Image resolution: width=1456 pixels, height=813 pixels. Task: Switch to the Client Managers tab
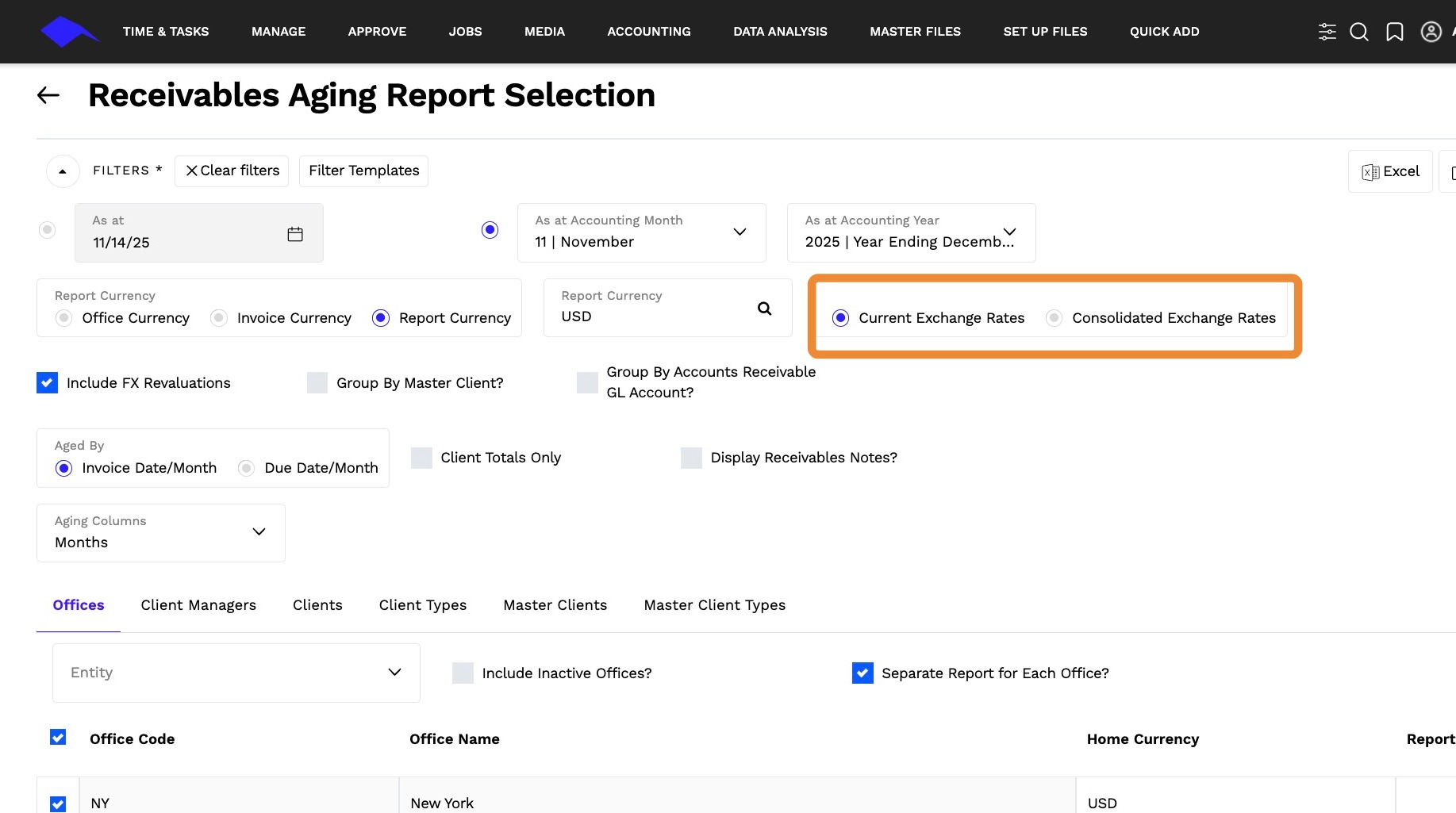coord(198,605)
